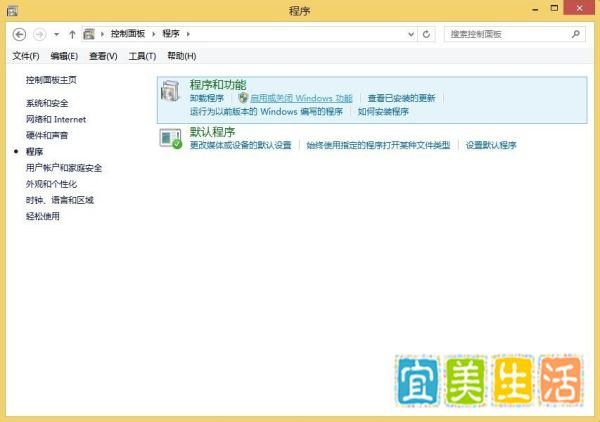Go up one level with the up arrow
This screenshot has height=422, width=600.
tap(72, 34)
